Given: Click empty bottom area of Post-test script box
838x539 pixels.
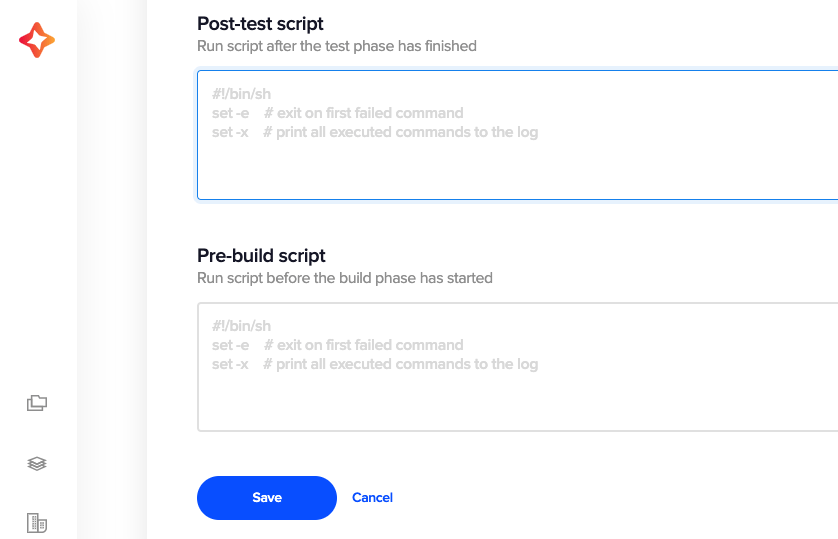Looking at the screenshot, I should 517,171.
